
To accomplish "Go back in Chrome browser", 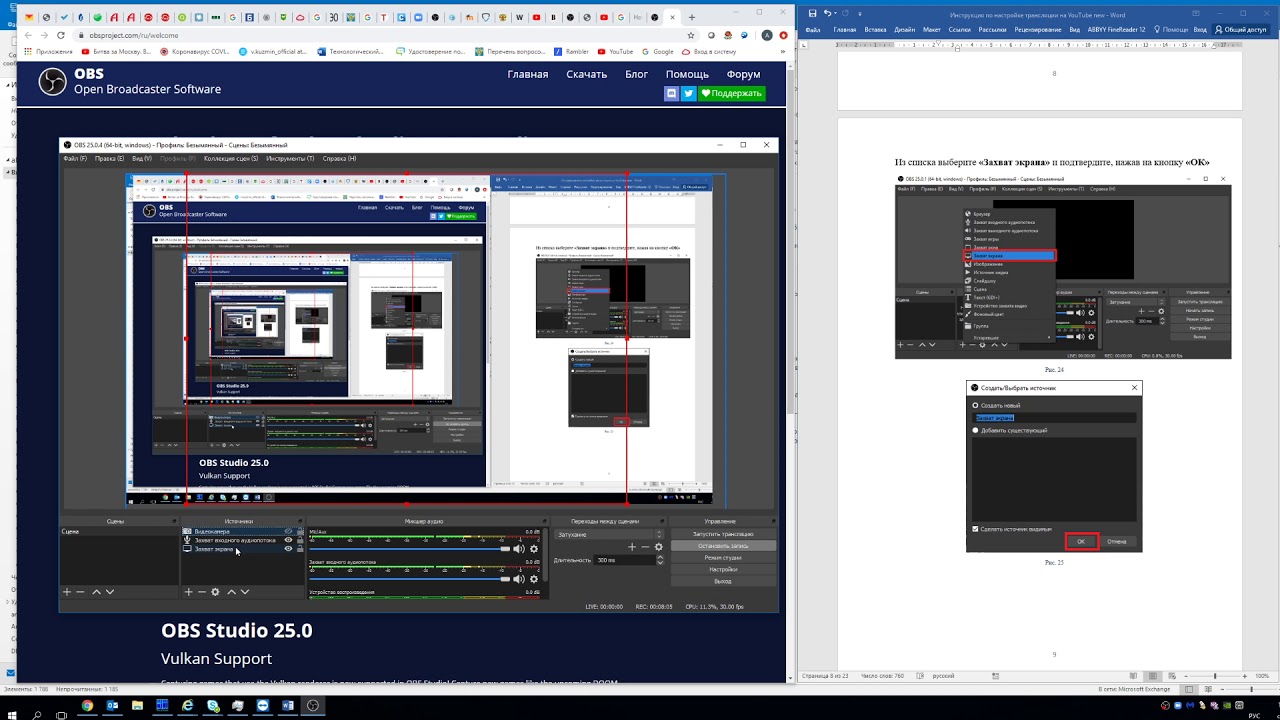I will coord(27,35).
